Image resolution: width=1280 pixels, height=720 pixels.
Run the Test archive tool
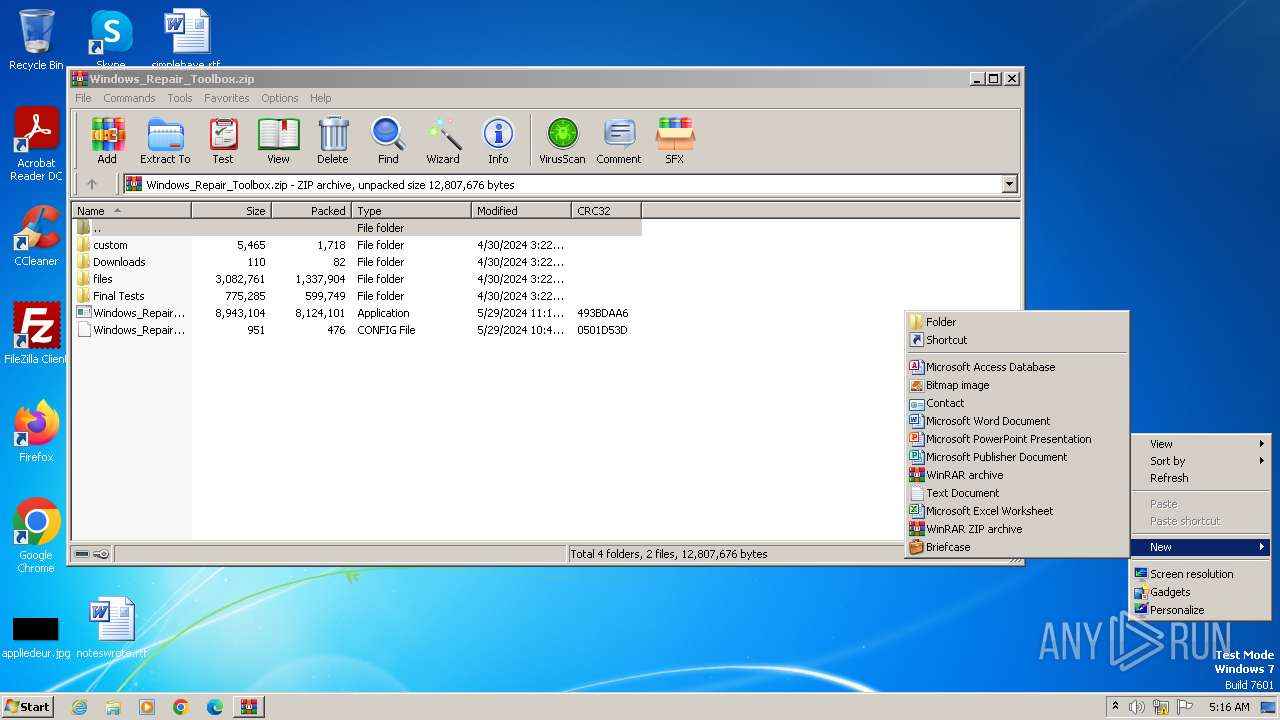coord(223,141)
